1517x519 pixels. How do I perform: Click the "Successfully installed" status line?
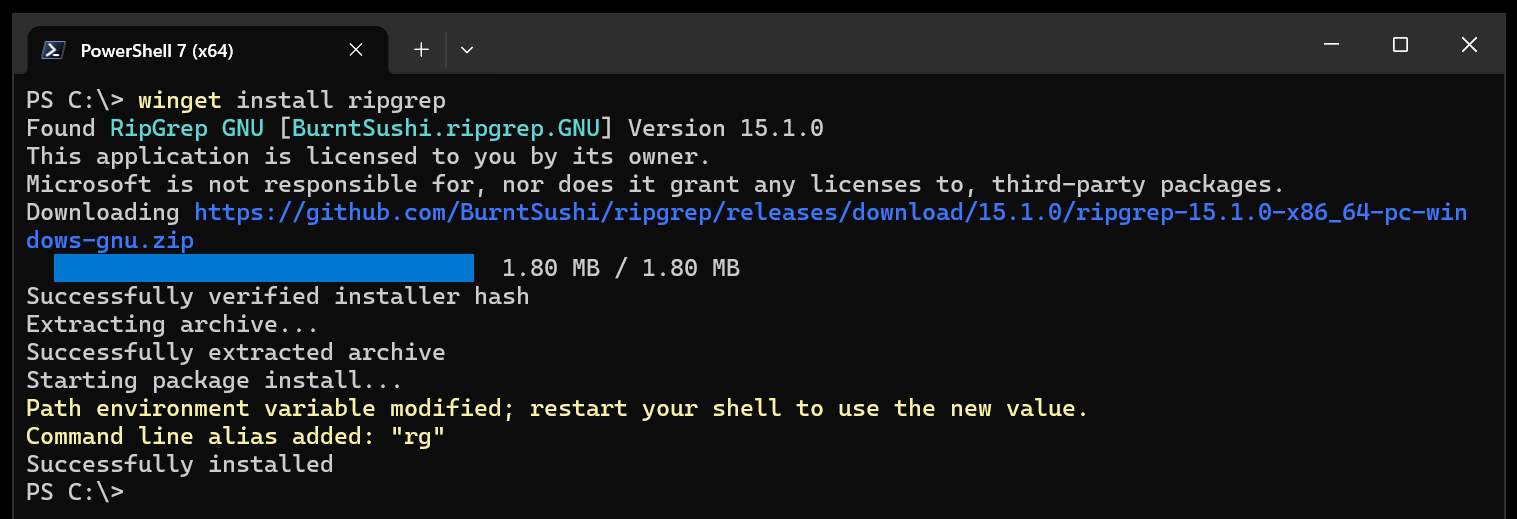(x=179, y=464)
